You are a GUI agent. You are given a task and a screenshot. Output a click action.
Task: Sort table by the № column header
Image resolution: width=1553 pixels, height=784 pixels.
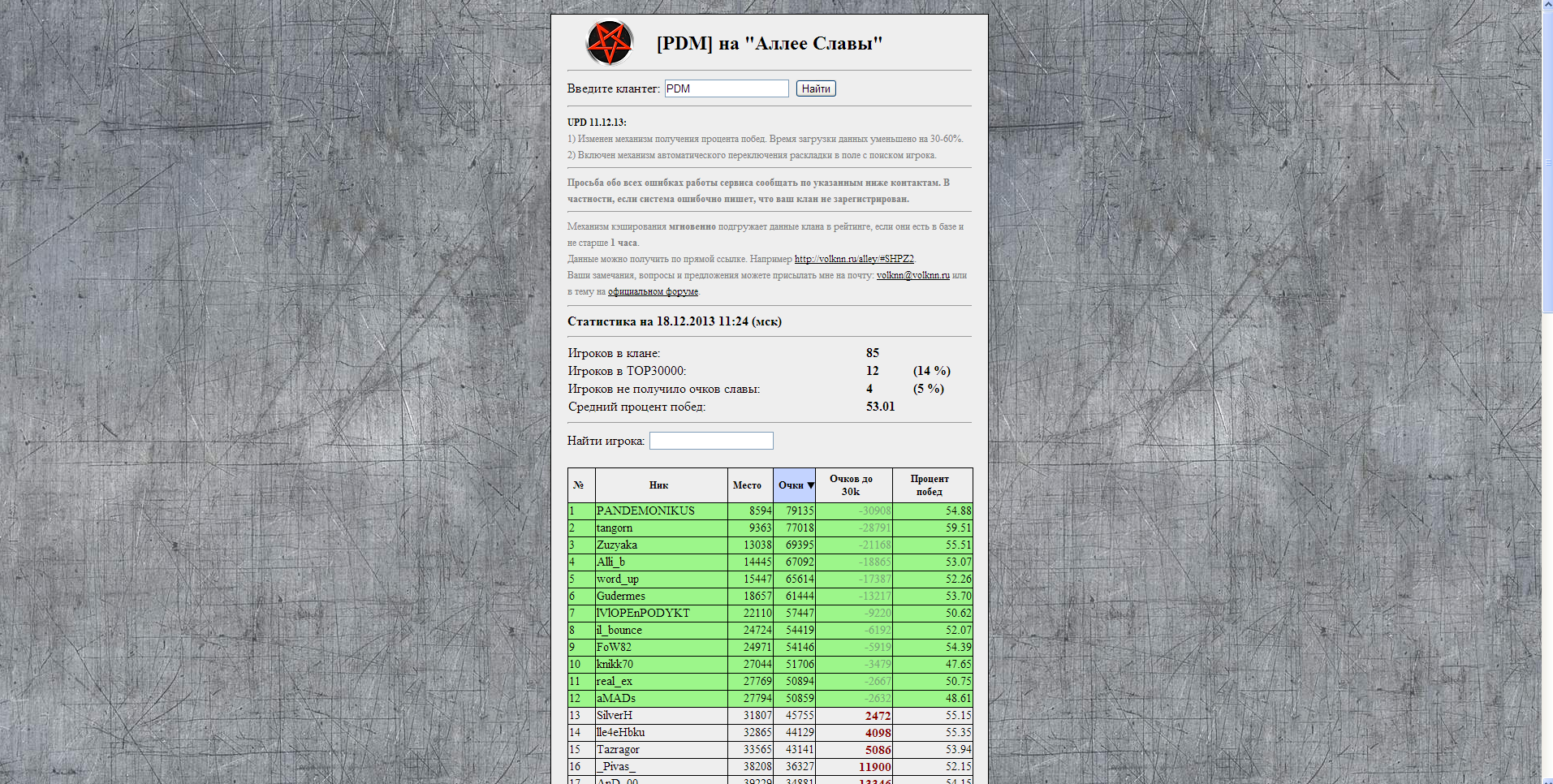point(581,485)
